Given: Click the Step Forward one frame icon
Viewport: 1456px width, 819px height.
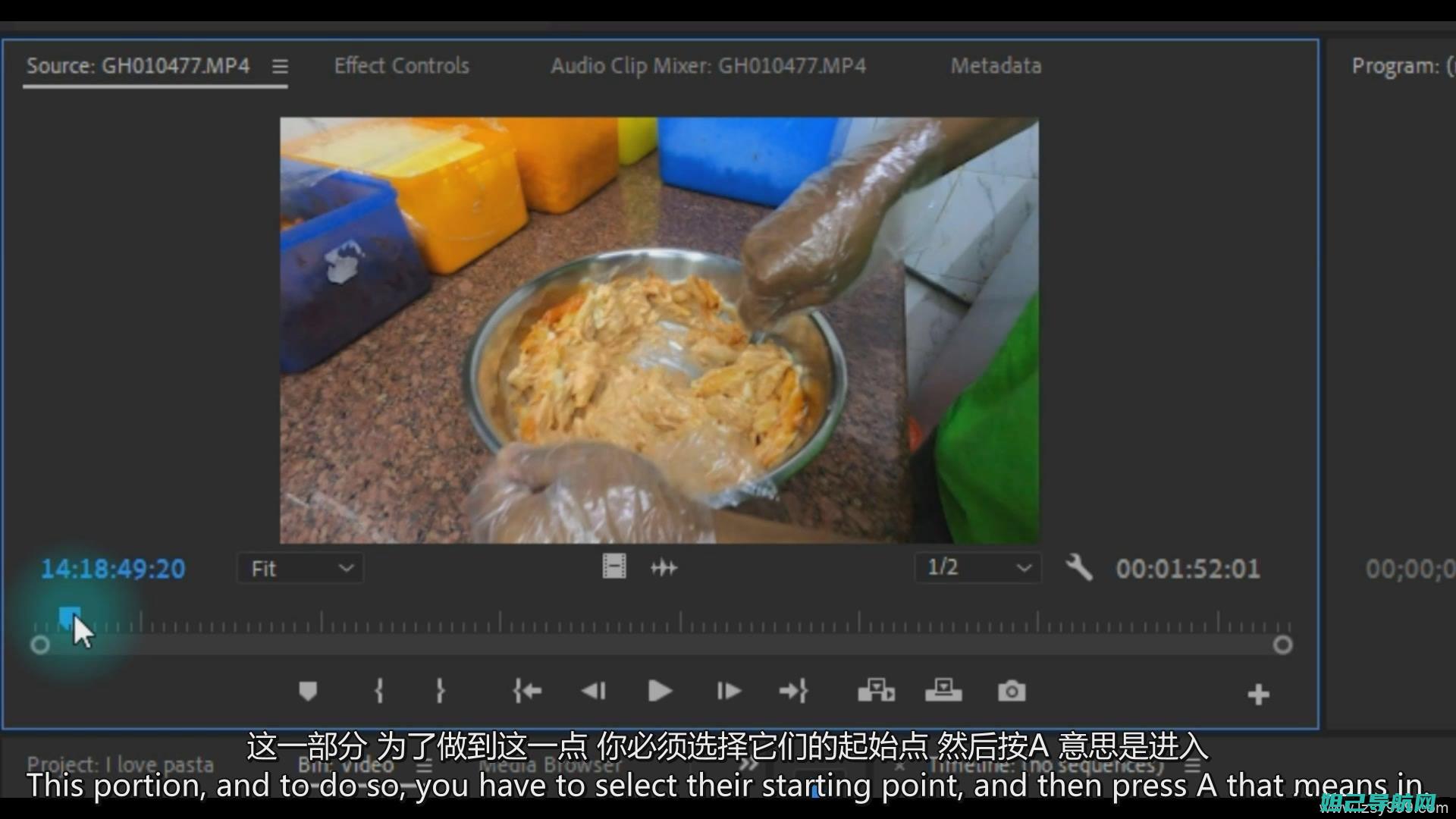Looking at the screenshot, I should point(726,691).
